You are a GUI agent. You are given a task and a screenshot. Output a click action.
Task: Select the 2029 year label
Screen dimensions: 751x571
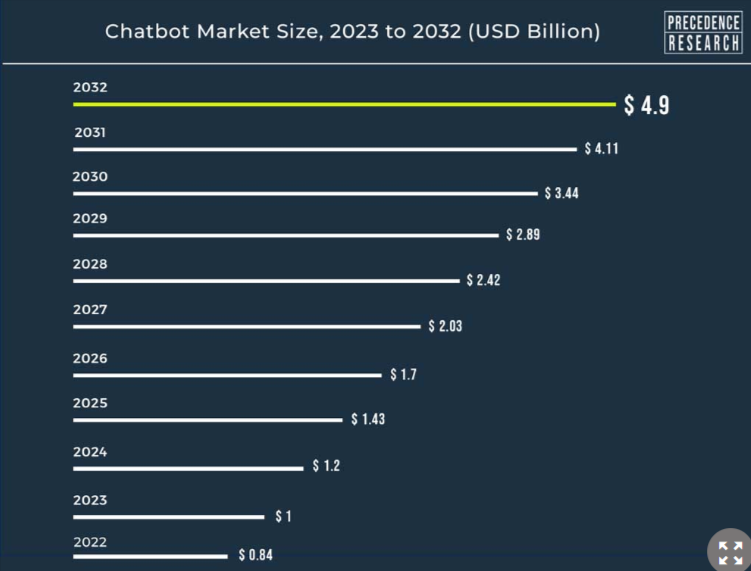[x=90, y=218]
